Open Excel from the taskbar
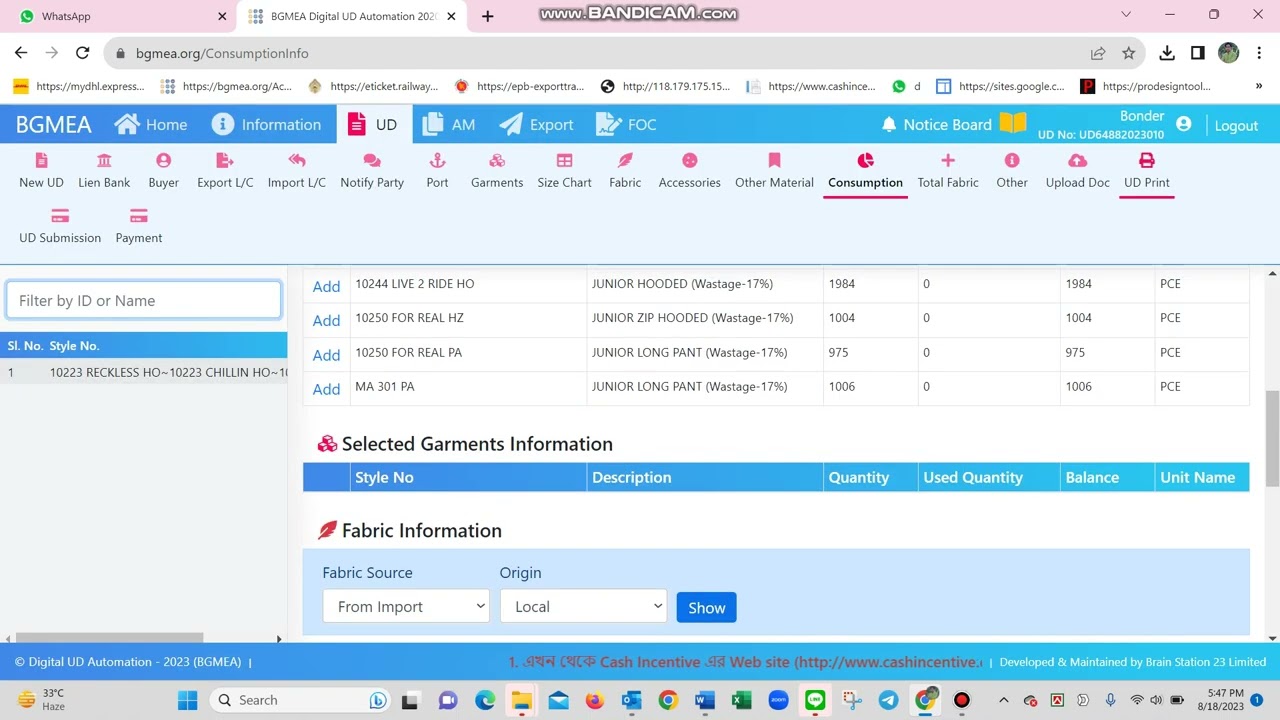 click(741, 700)
